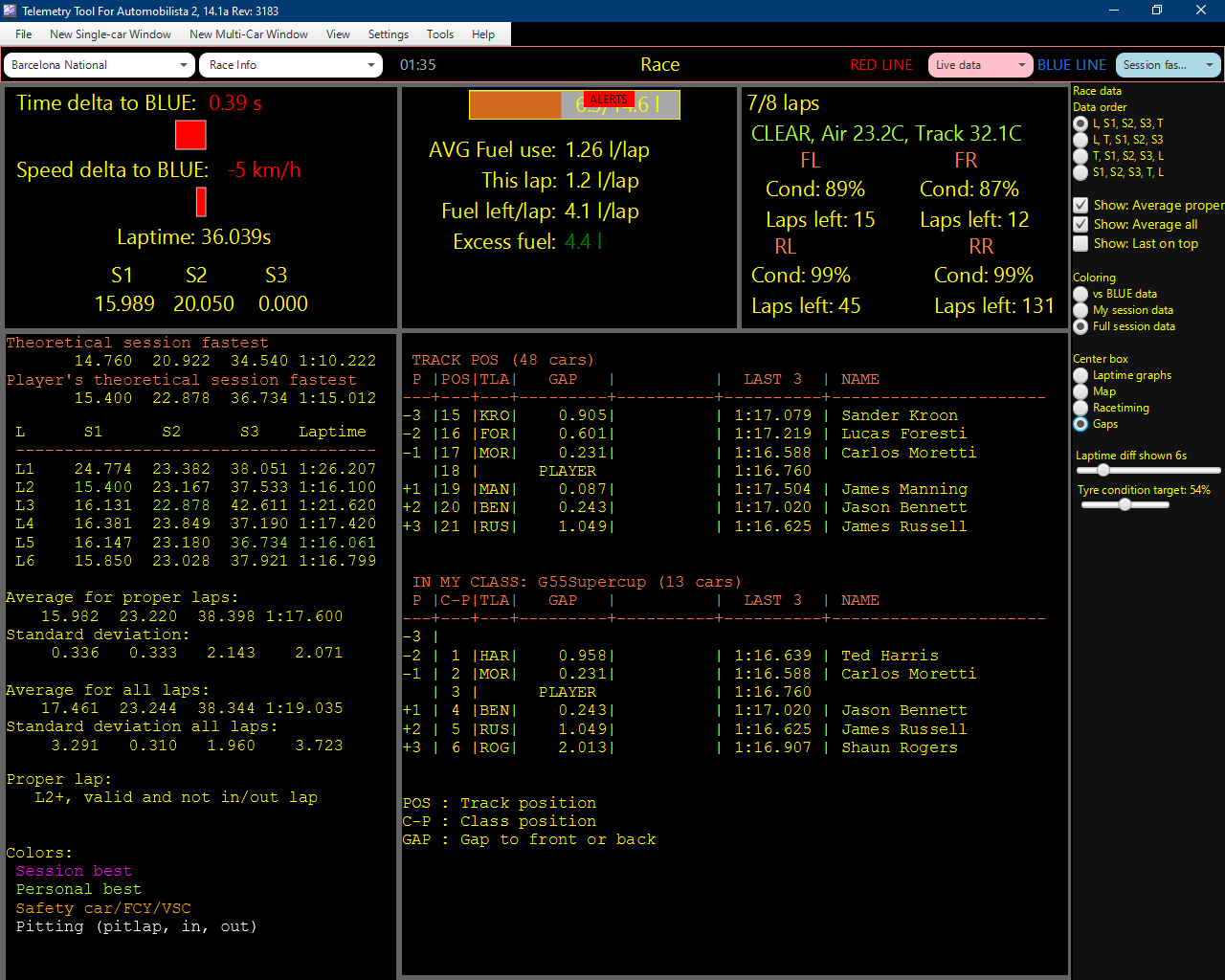Click the 7/8 laps counter
This screenshot has width=1225, height=980.
click(784, 103)
